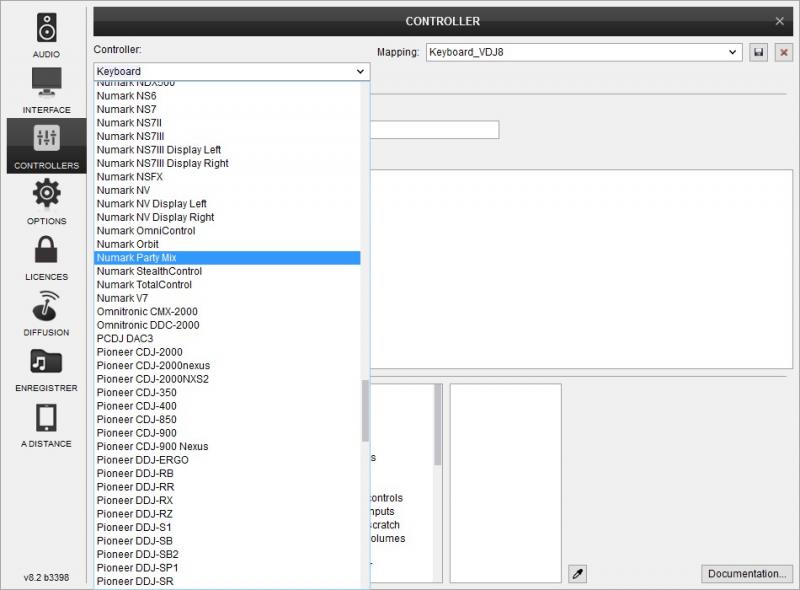Open the Enregistrer recording section
This screenshot has height=590, width=800.
[x=46, y=368]
